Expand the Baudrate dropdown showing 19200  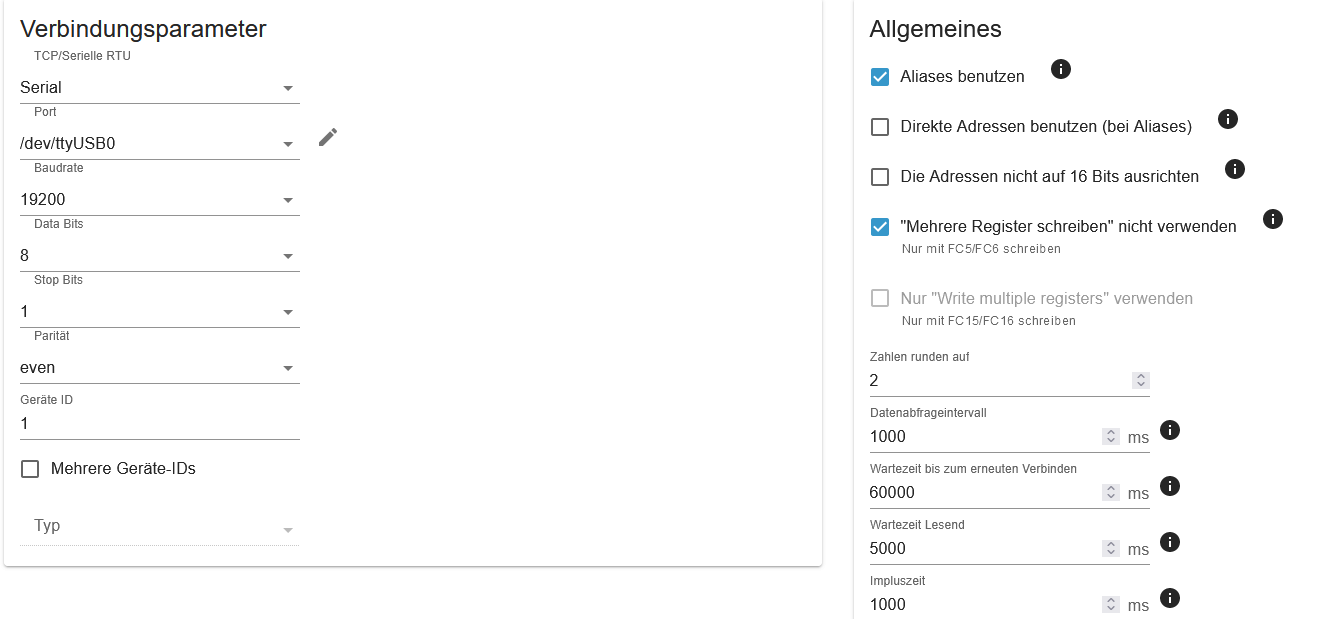[159, 200]
